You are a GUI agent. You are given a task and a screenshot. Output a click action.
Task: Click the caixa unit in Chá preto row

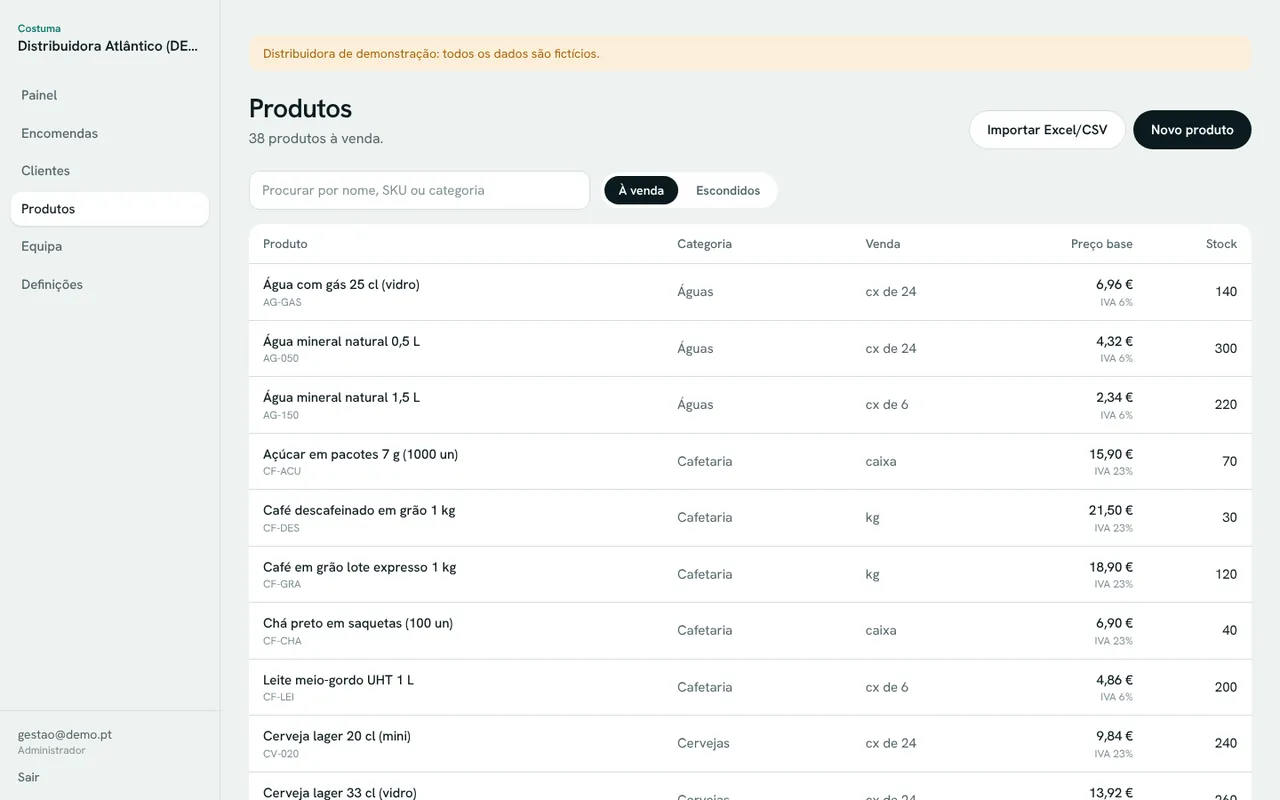[x=881, y=630]
